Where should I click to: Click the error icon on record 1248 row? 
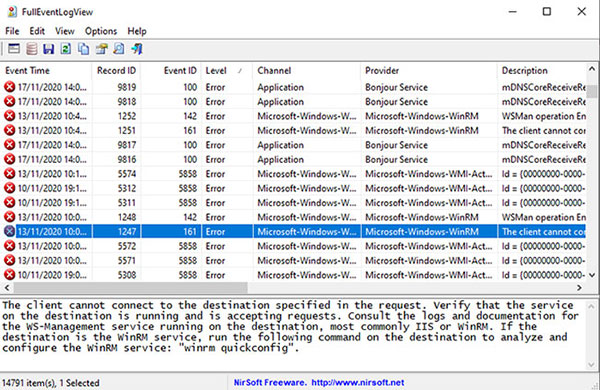point(10,217)
